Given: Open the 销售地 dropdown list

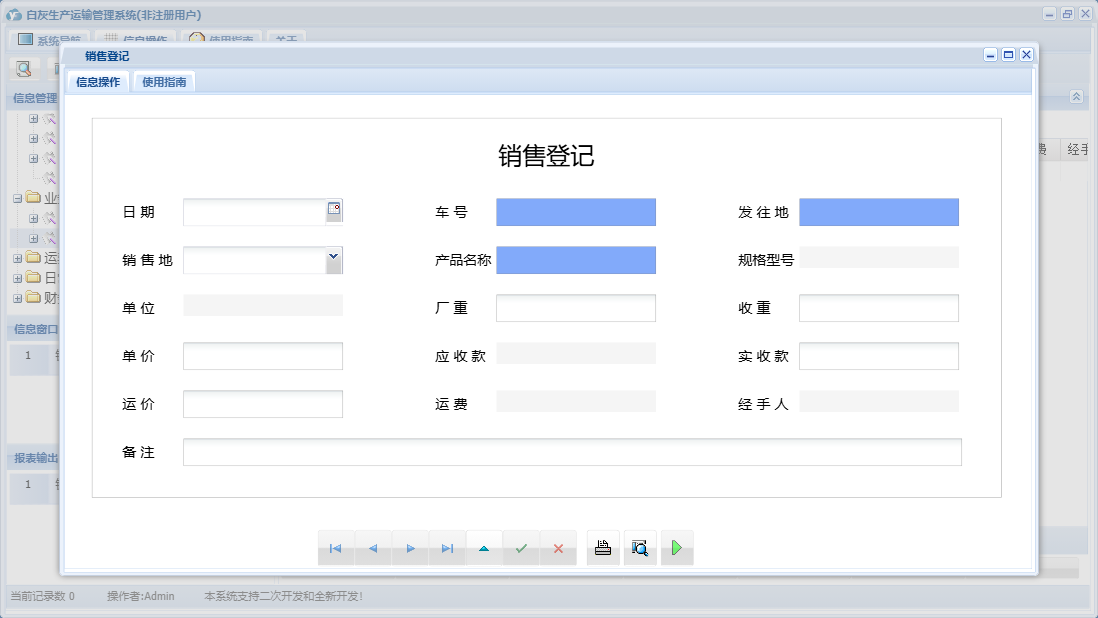Looking at the screenshot, I should point(335,259).
